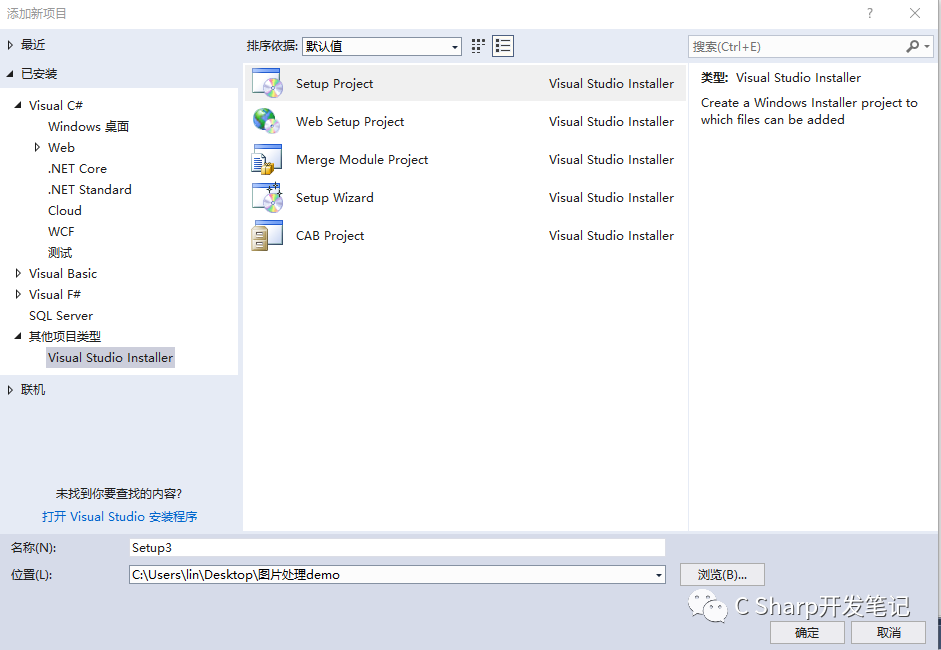Choose Web Setup Project template name

coord(350,121)
